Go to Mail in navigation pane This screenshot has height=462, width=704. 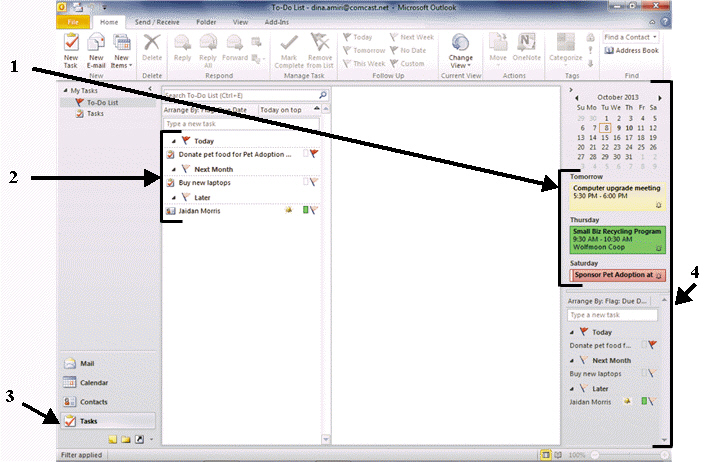(108, 363)
